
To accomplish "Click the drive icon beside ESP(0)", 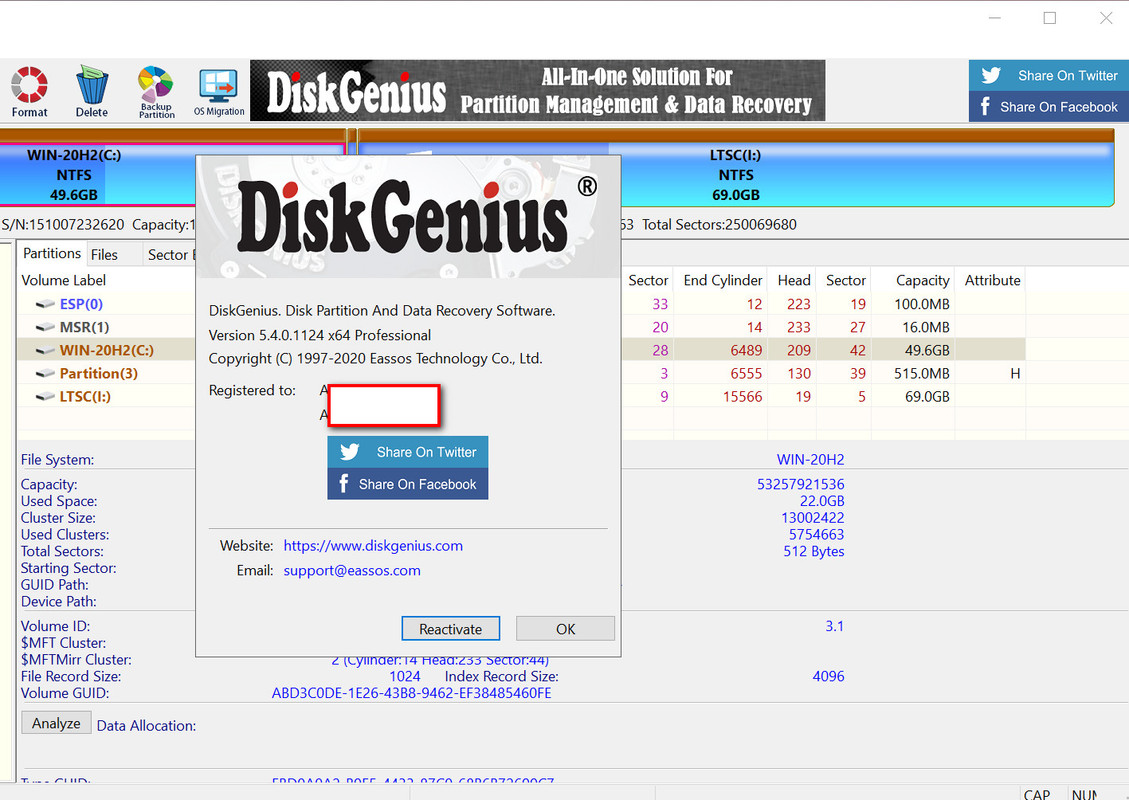I will point(45,304).
